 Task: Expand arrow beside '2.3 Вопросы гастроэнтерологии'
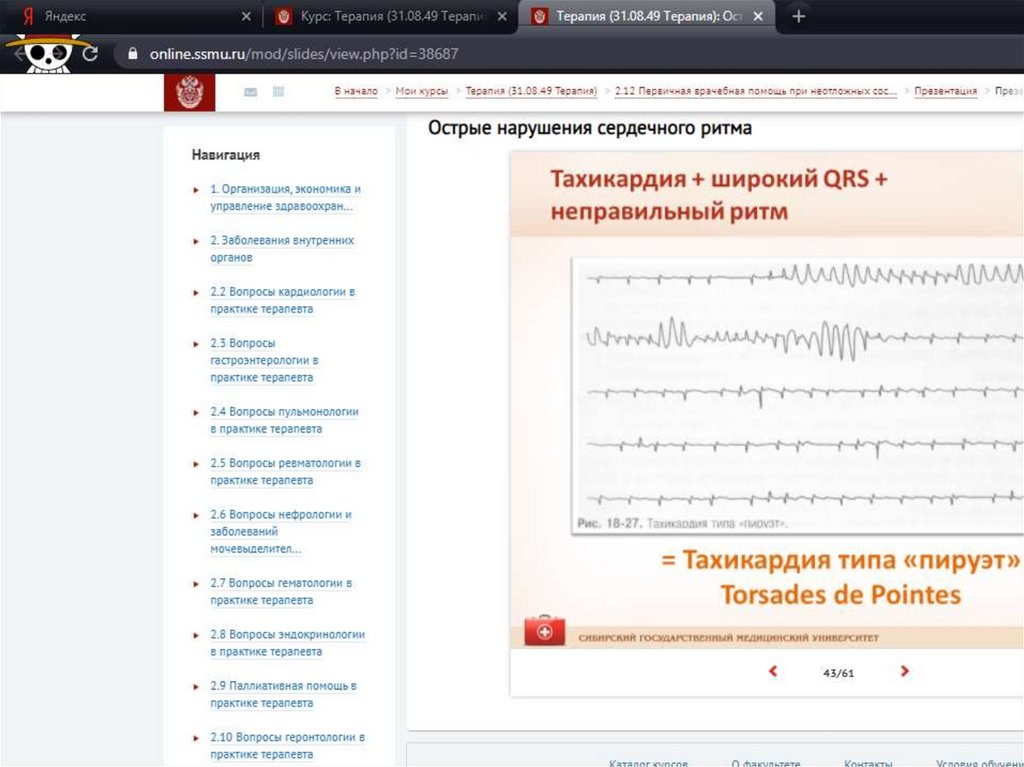click(196, 344)
